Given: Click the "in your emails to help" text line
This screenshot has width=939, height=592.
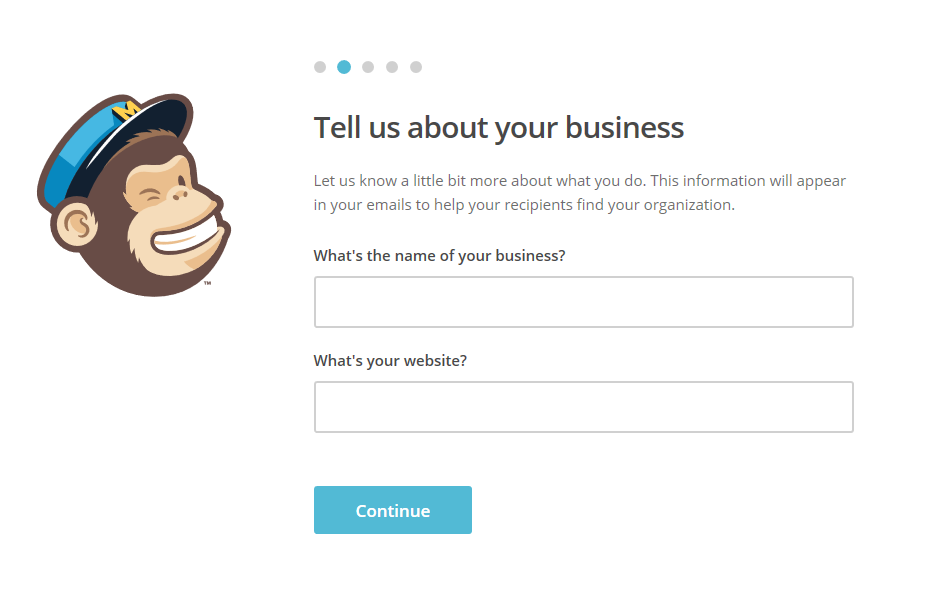Looking at the screenshot, I should pos(523,205).
